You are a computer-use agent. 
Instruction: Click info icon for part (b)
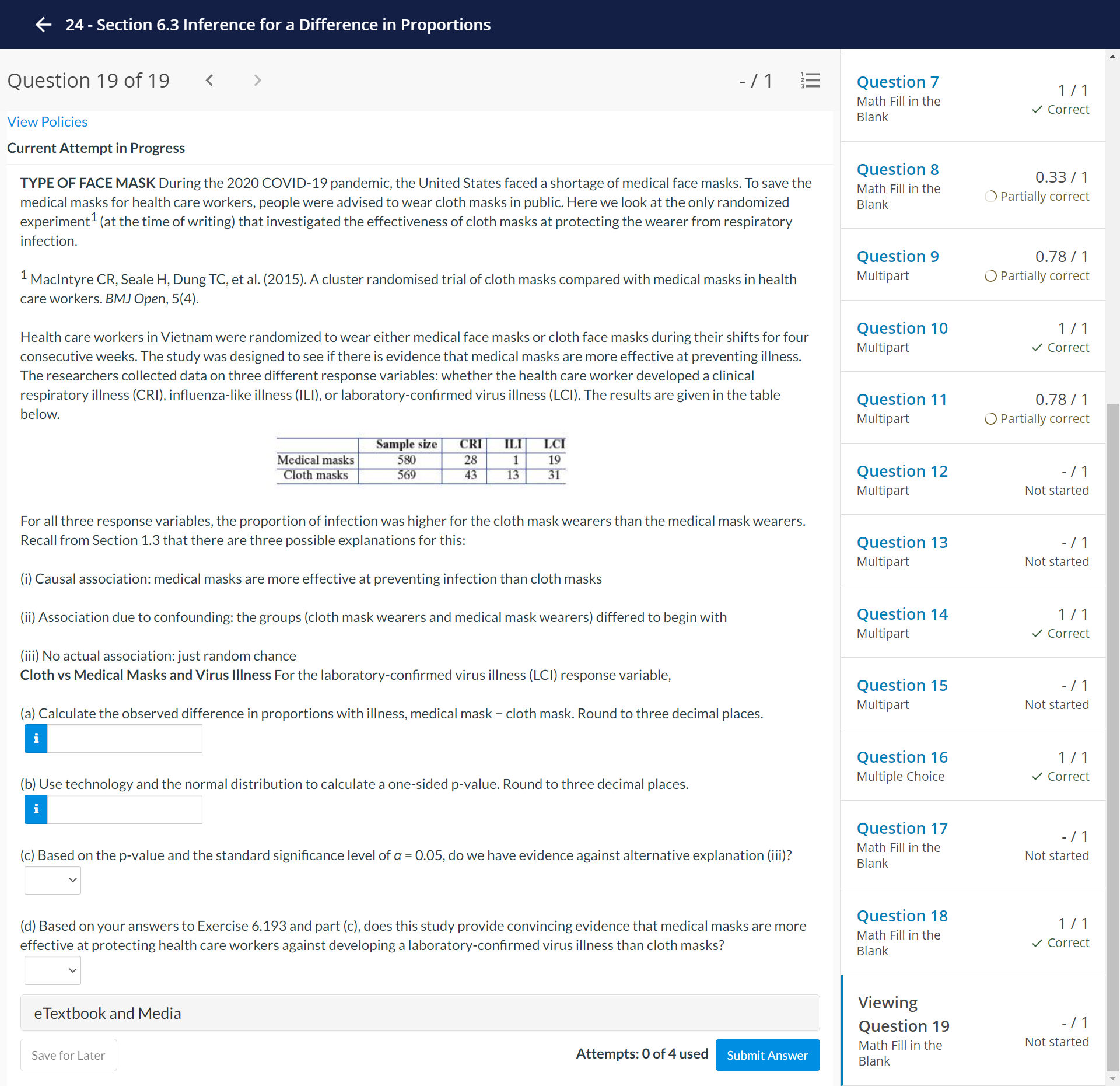point(36,809)
